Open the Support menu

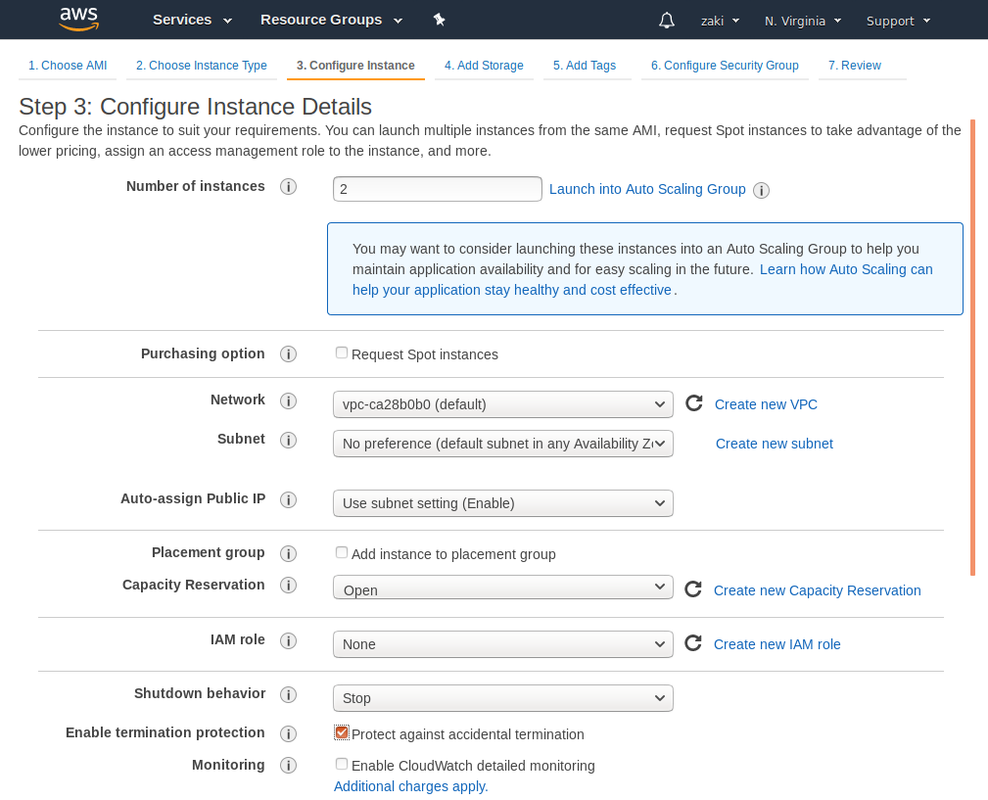click(898, 21)
